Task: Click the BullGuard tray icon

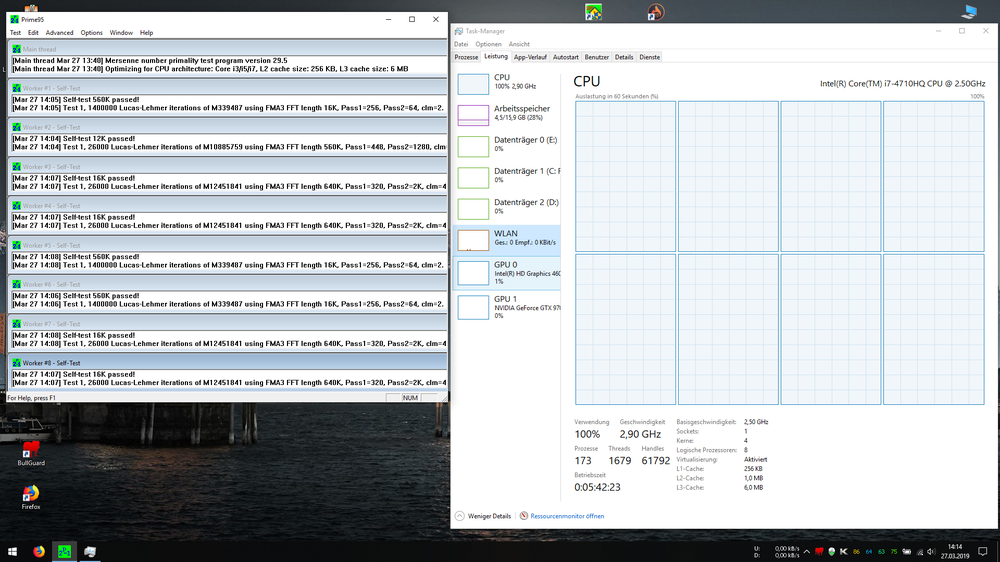Action: [x=819, y=551]
